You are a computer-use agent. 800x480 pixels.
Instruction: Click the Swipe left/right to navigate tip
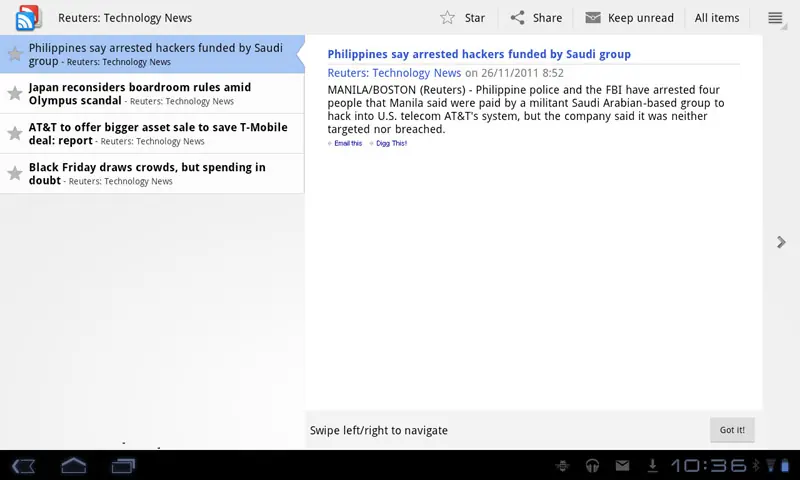coord(379,431)
